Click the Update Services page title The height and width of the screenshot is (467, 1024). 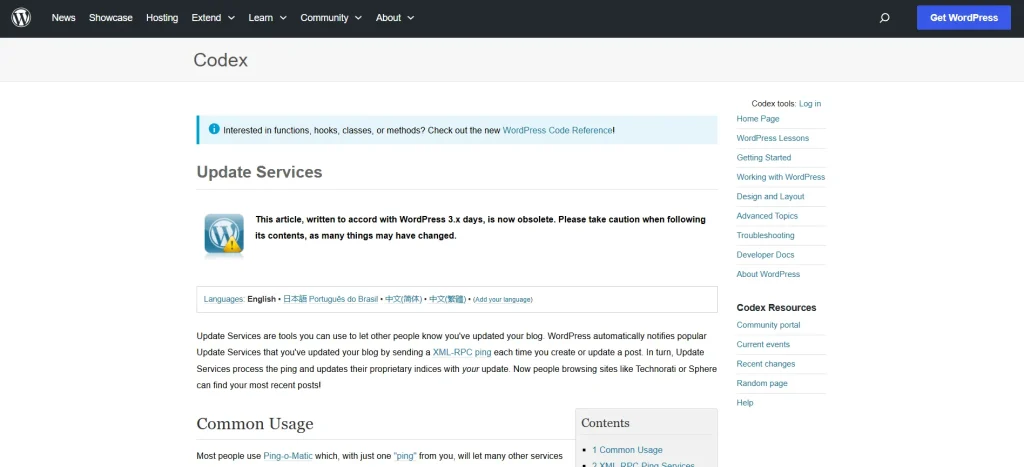pos(259,172)
